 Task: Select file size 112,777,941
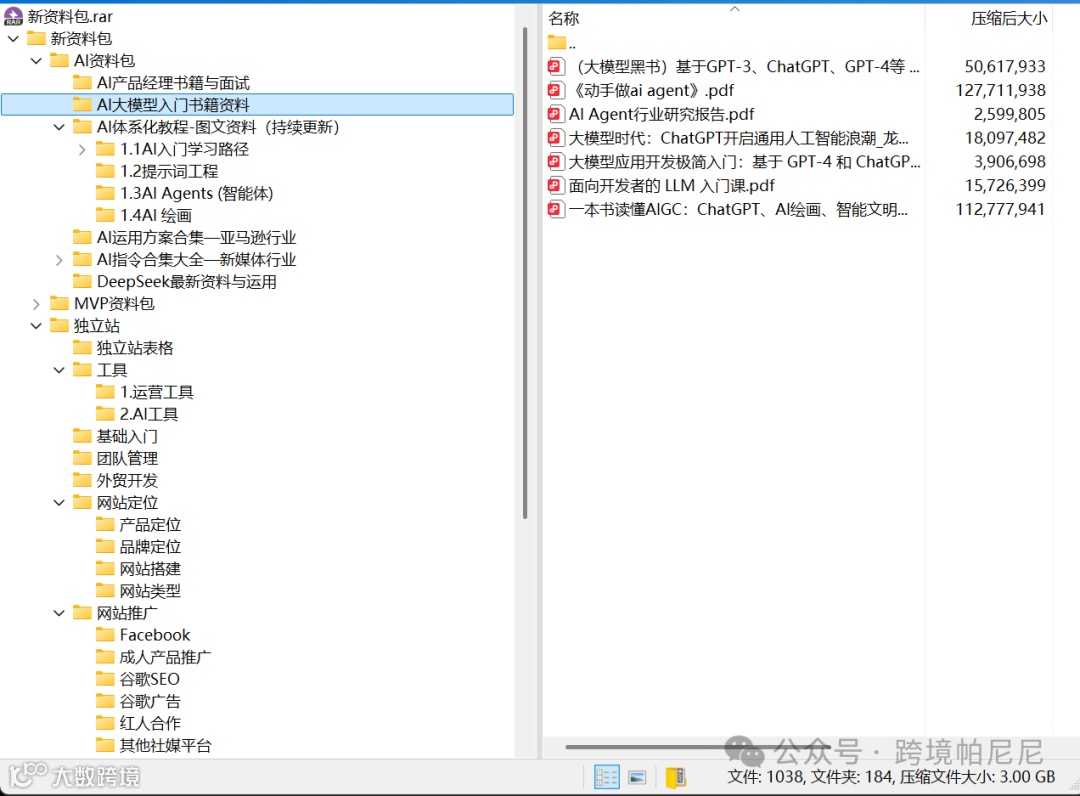[1000, 209]
